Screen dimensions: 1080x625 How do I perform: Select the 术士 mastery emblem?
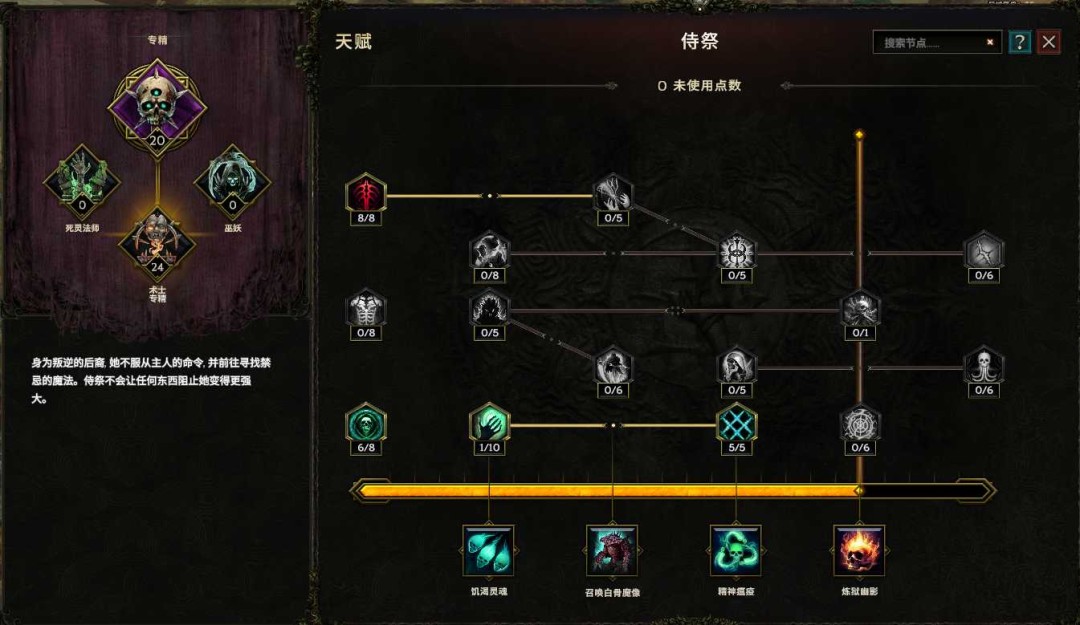(157, 244)
